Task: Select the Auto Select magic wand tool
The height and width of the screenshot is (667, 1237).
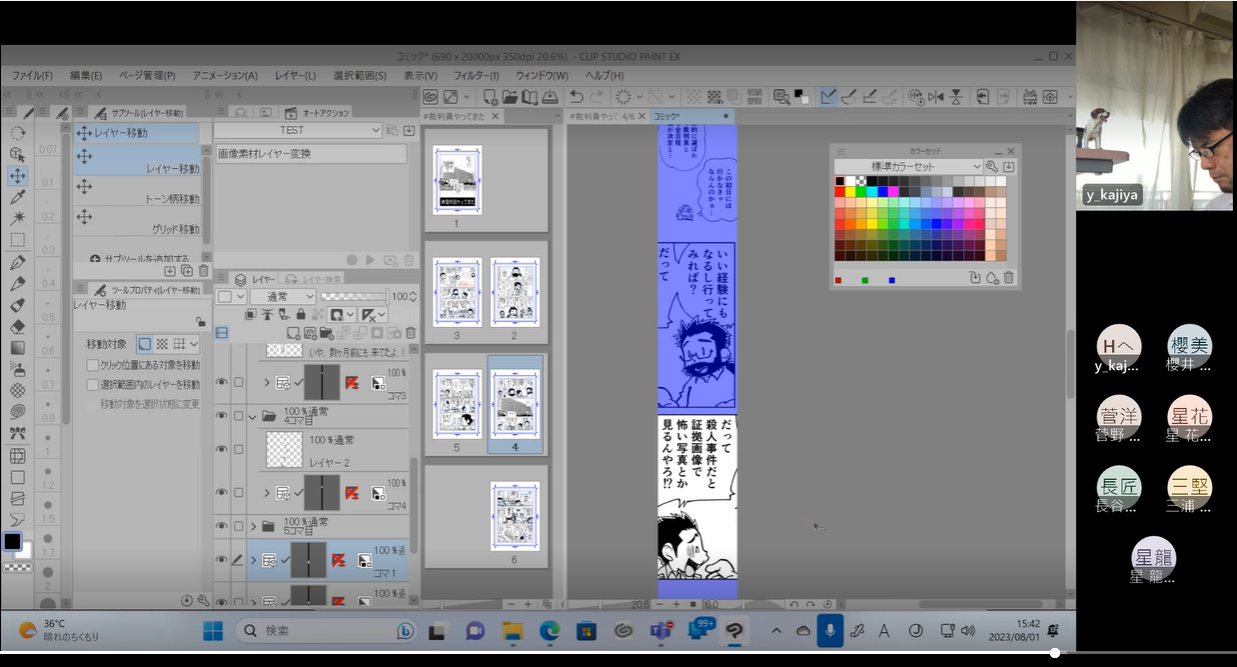Action: [17, 218]
